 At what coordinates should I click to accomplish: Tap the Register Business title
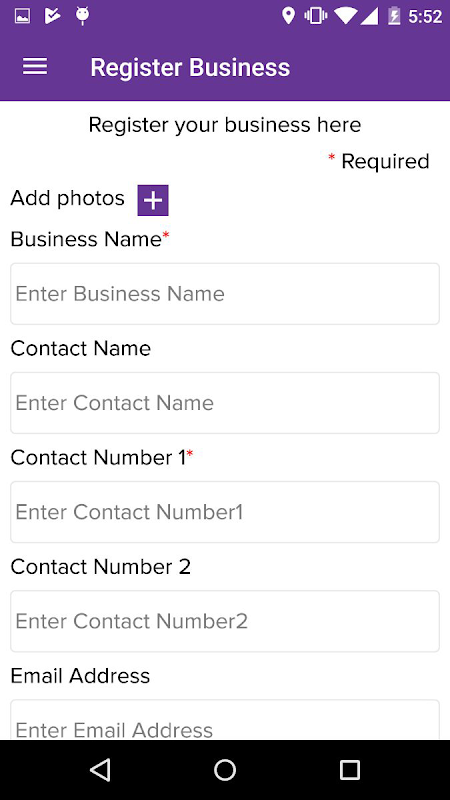tap(190, 67)
